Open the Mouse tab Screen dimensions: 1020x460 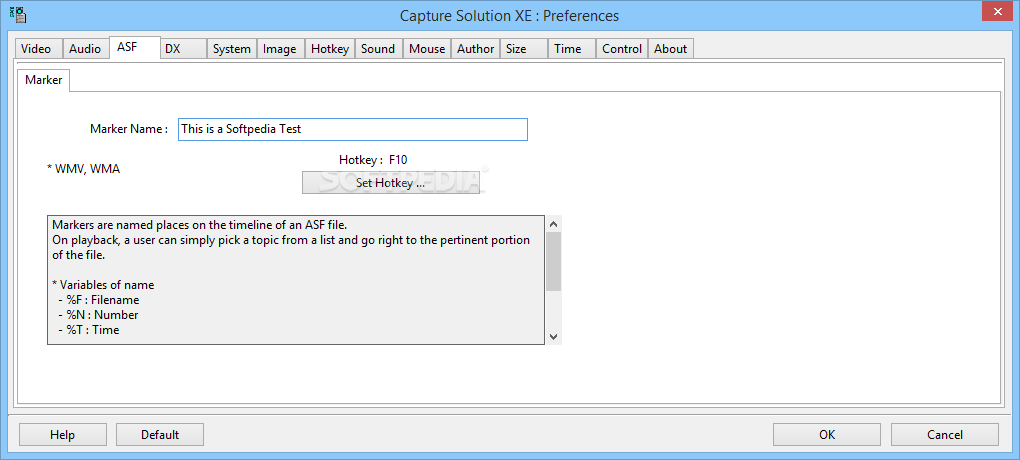click(x=427, y=49)
